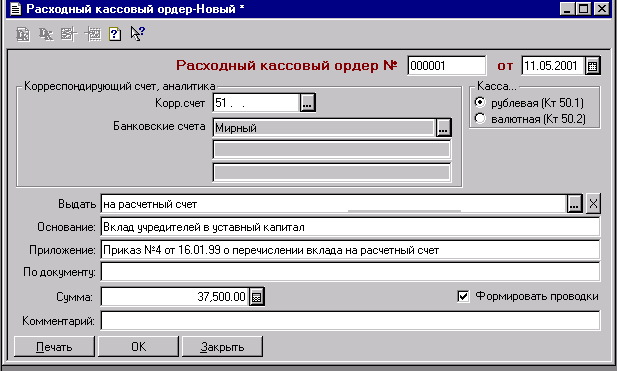Click the fourth toolbar dotted-table icon

pyautogui.click(x=92, y=34)
